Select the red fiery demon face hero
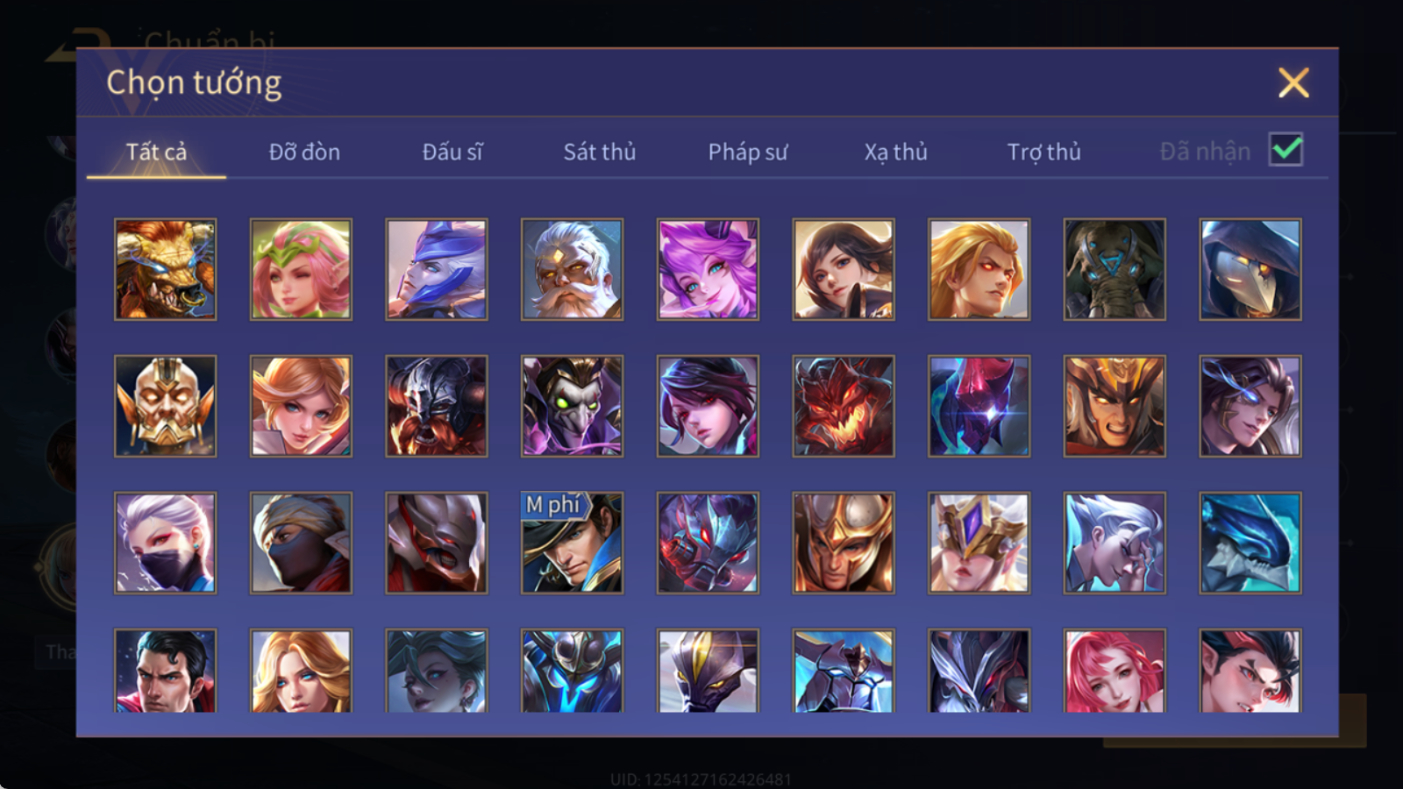Viewport: 1403px width, 789px height. pyautogui.click(x=843, y=406)
